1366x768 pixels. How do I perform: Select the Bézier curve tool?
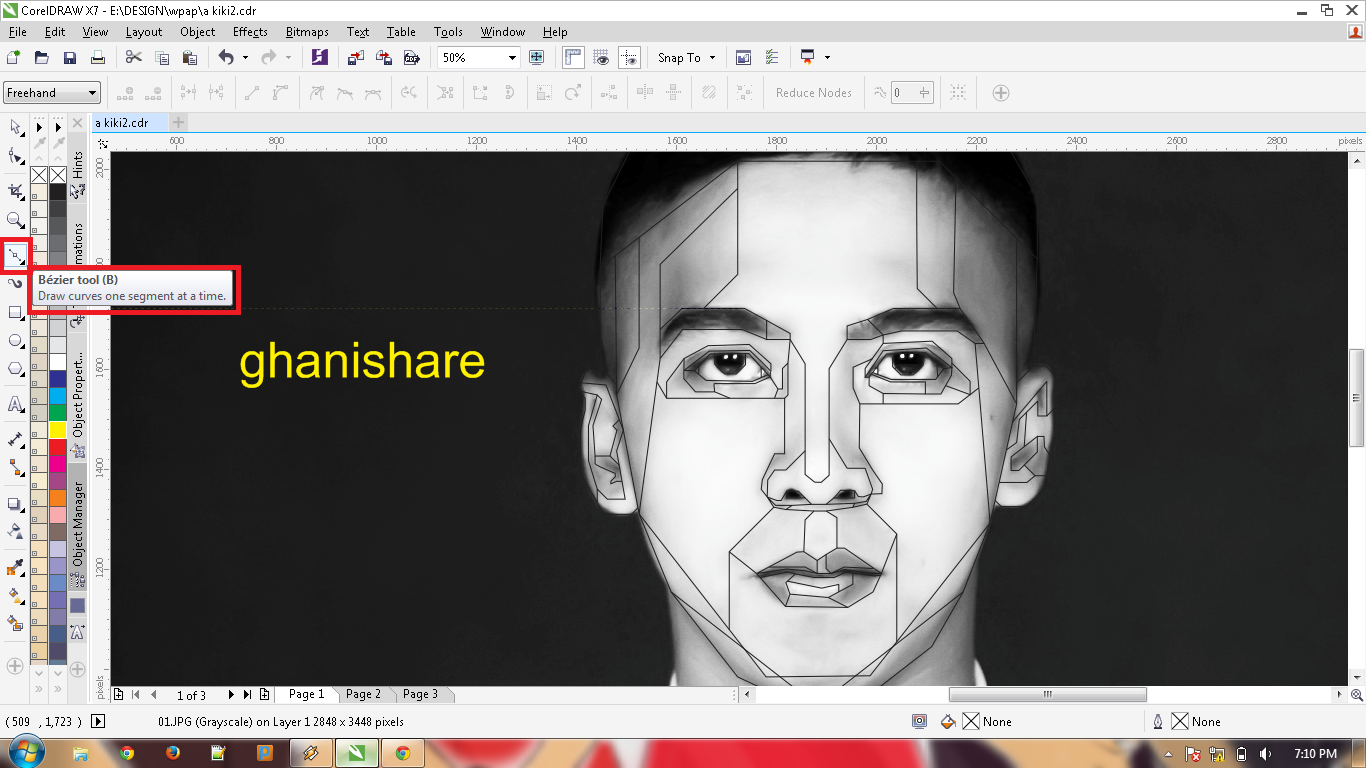tap(15, 255)
